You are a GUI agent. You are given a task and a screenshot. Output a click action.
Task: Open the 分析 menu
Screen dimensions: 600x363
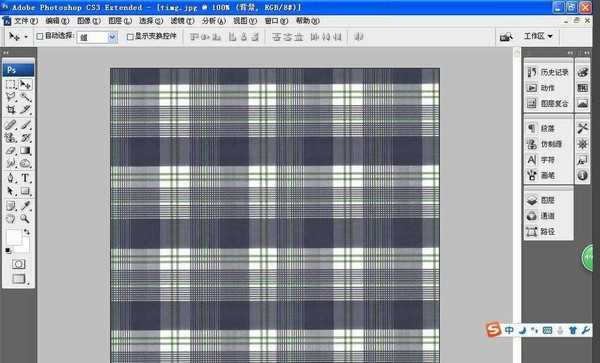click(x=214, y=21)
